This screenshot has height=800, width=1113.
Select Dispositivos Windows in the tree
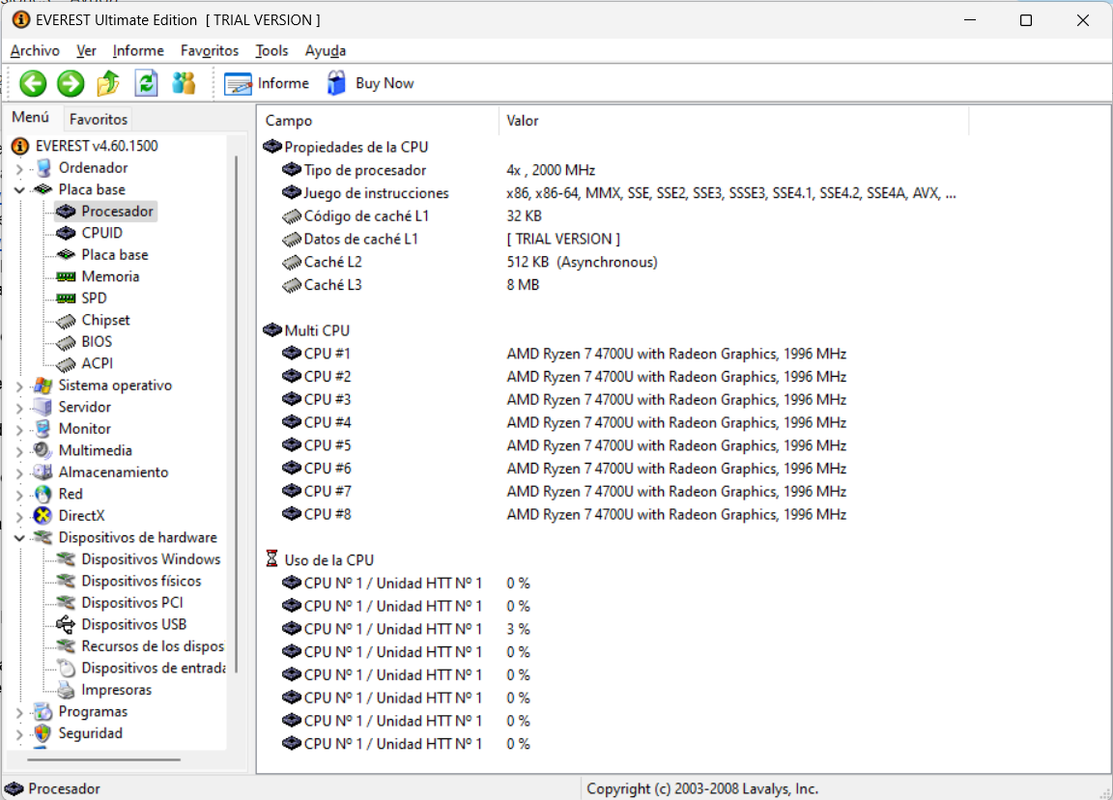click(150, 559)
